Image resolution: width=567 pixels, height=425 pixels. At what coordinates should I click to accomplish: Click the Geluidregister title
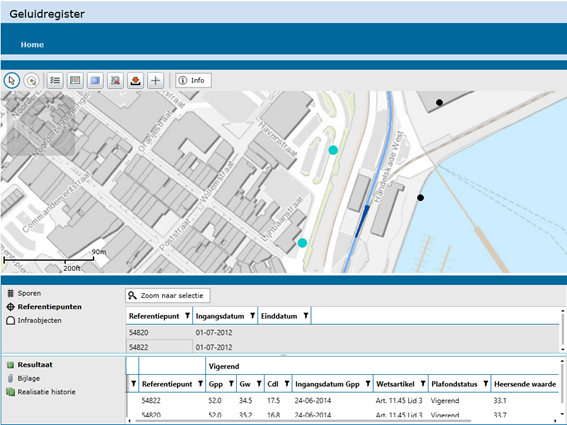coord(47,14)
